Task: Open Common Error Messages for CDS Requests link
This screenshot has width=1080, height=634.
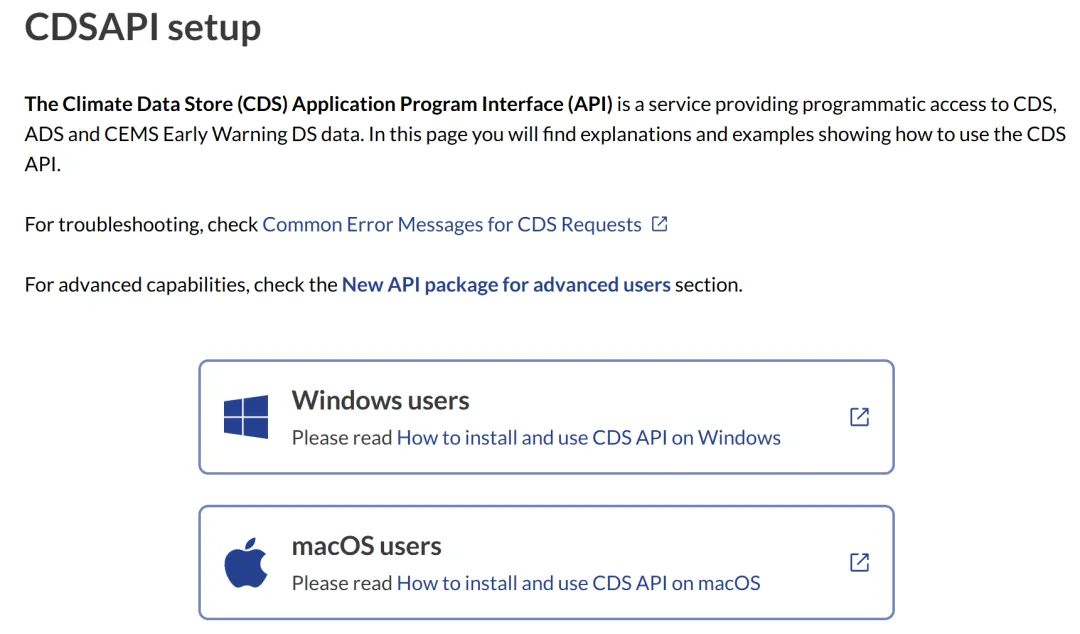Action: click(451, 225)
